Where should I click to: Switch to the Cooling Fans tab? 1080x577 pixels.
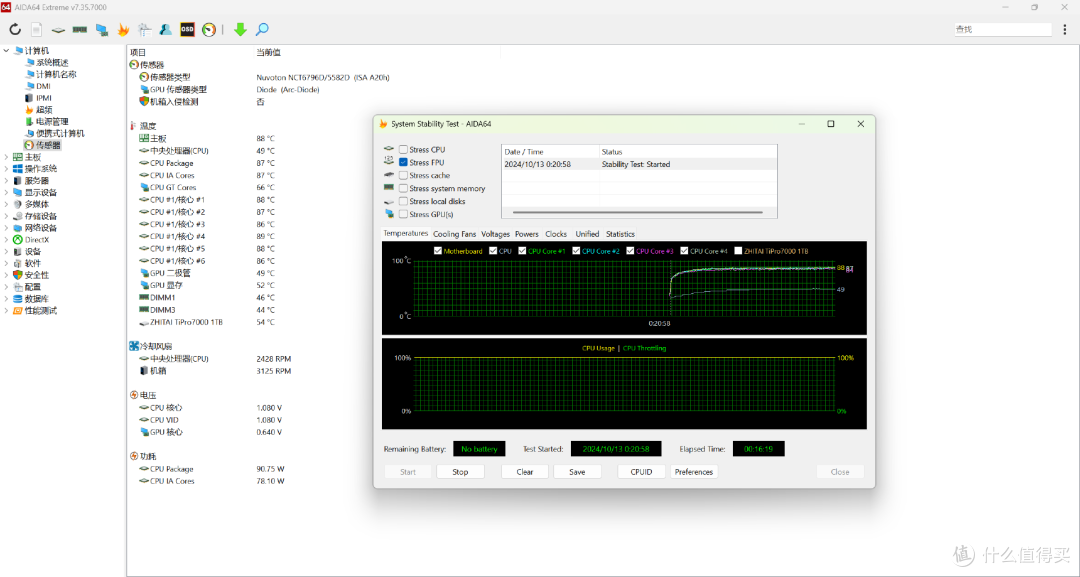(455, 234)
